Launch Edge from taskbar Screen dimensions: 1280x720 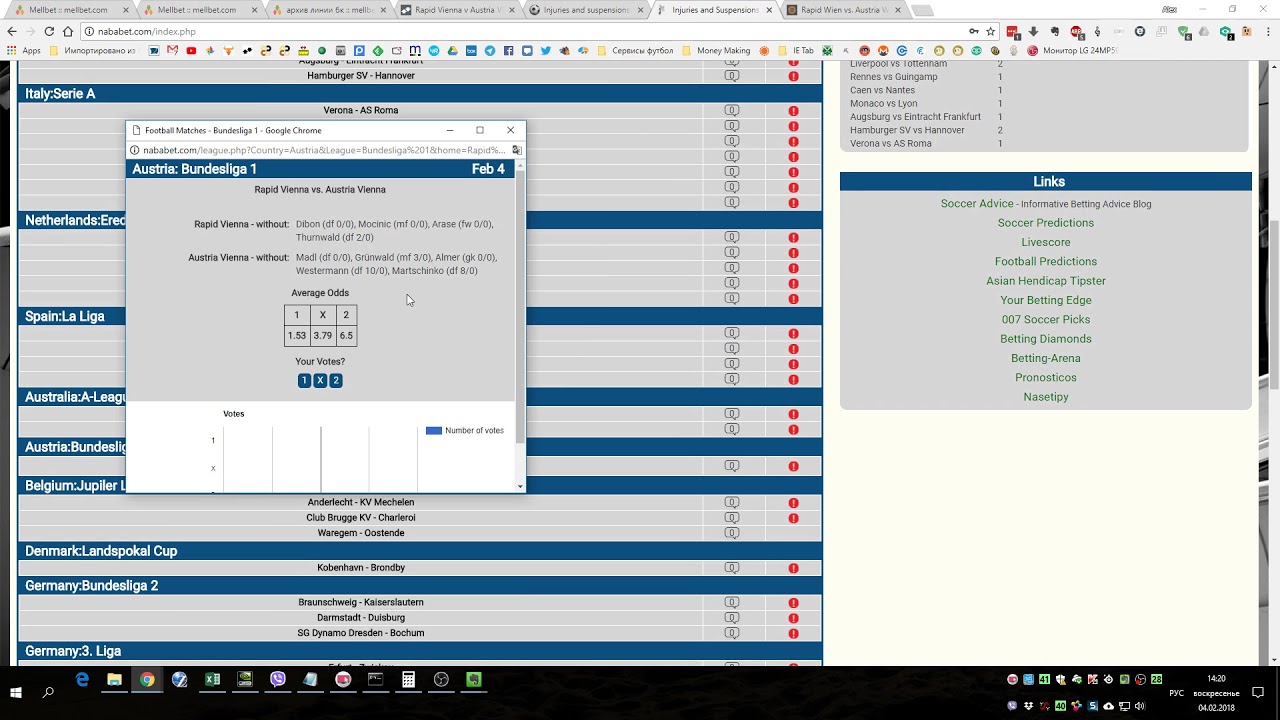pos(82,680)
